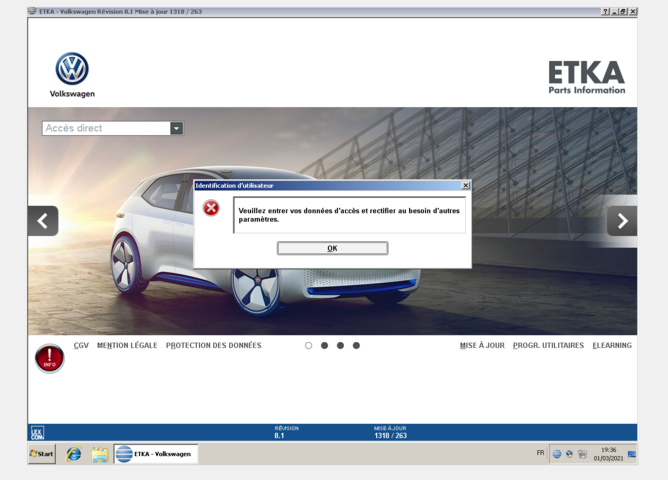Close the Identification d'utilisateur dialog
The image size is (668, 480).
click(x=466, y=186)
